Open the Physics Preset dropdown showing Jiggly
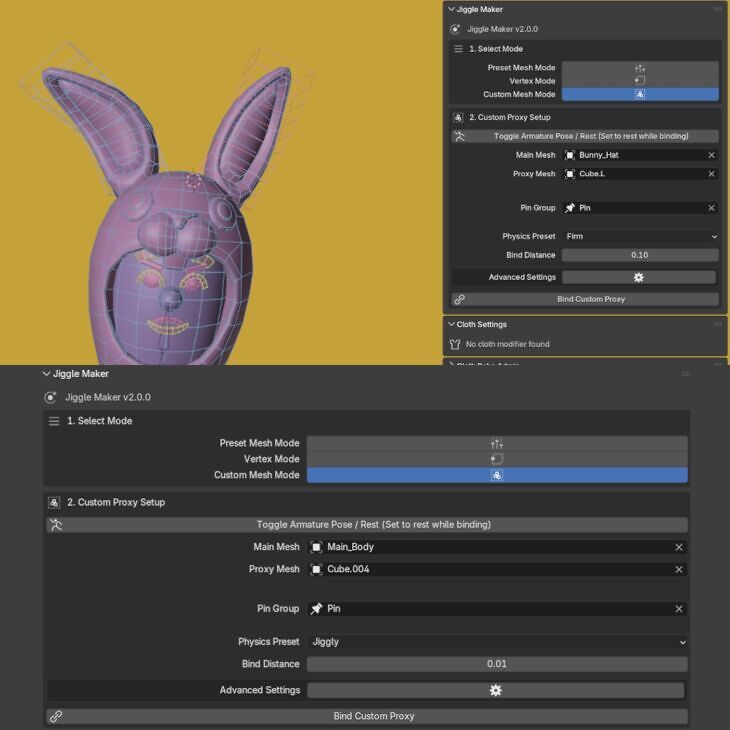Screen dimensions: 730x730 point(496,642)
